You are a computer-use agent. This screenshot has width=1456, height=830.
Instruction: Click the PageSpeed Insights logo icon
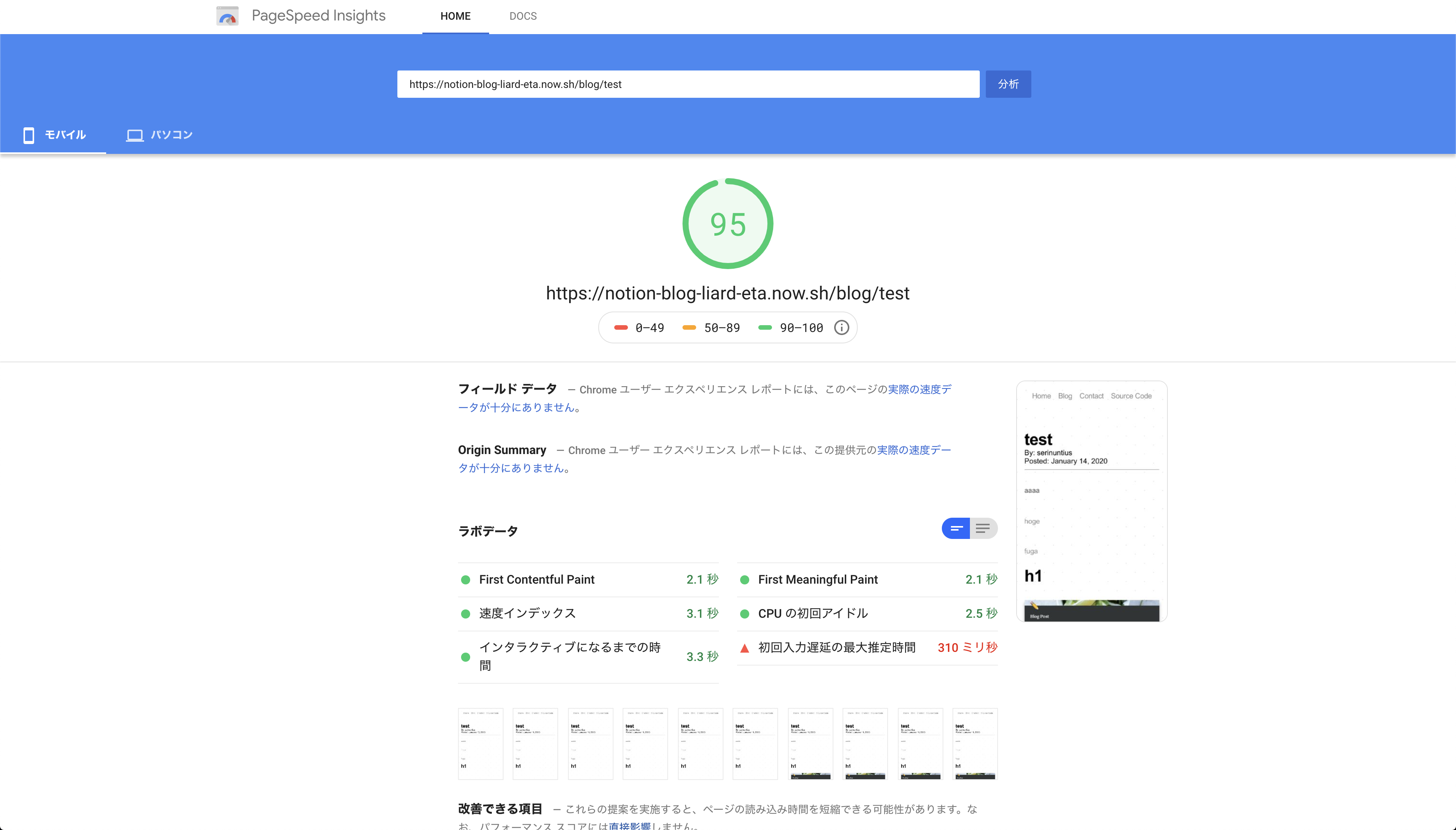point(227,16)
